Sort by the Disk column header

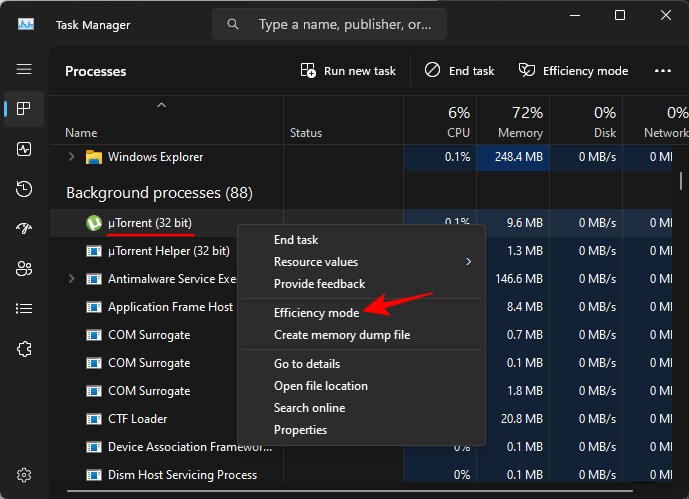(x=586, y=121)
